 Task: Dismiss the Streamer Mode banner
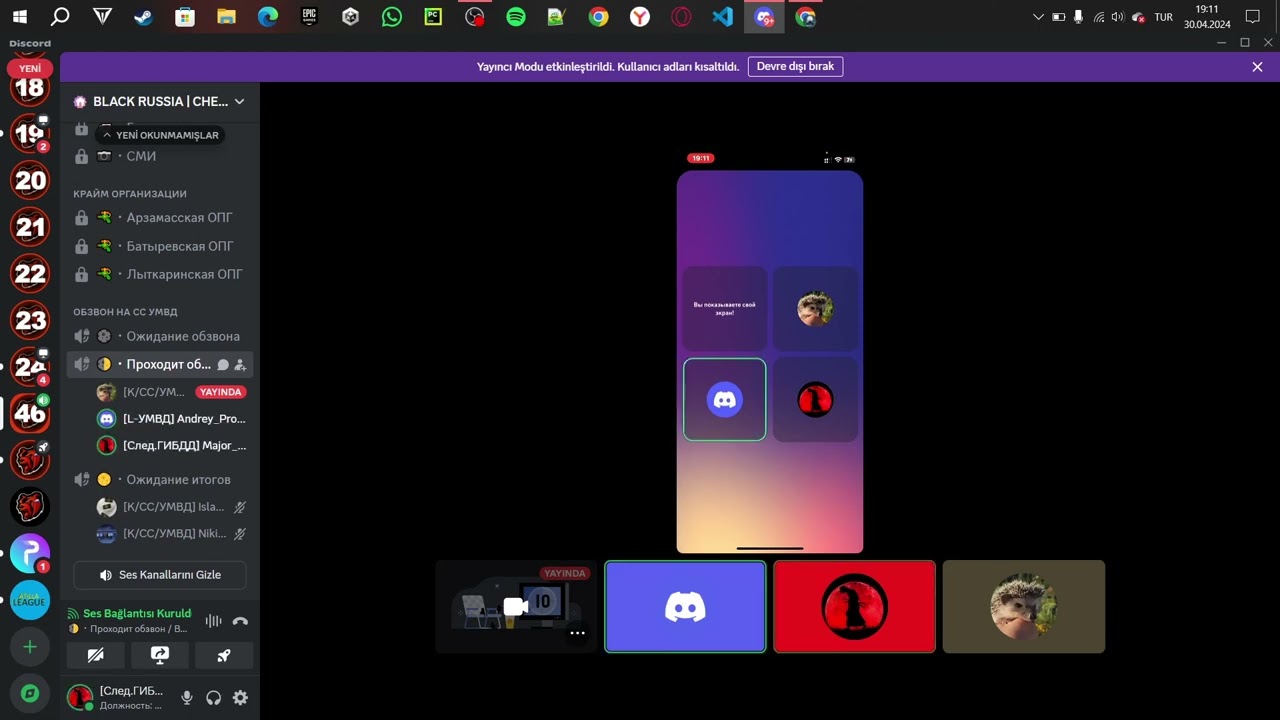1257,67
